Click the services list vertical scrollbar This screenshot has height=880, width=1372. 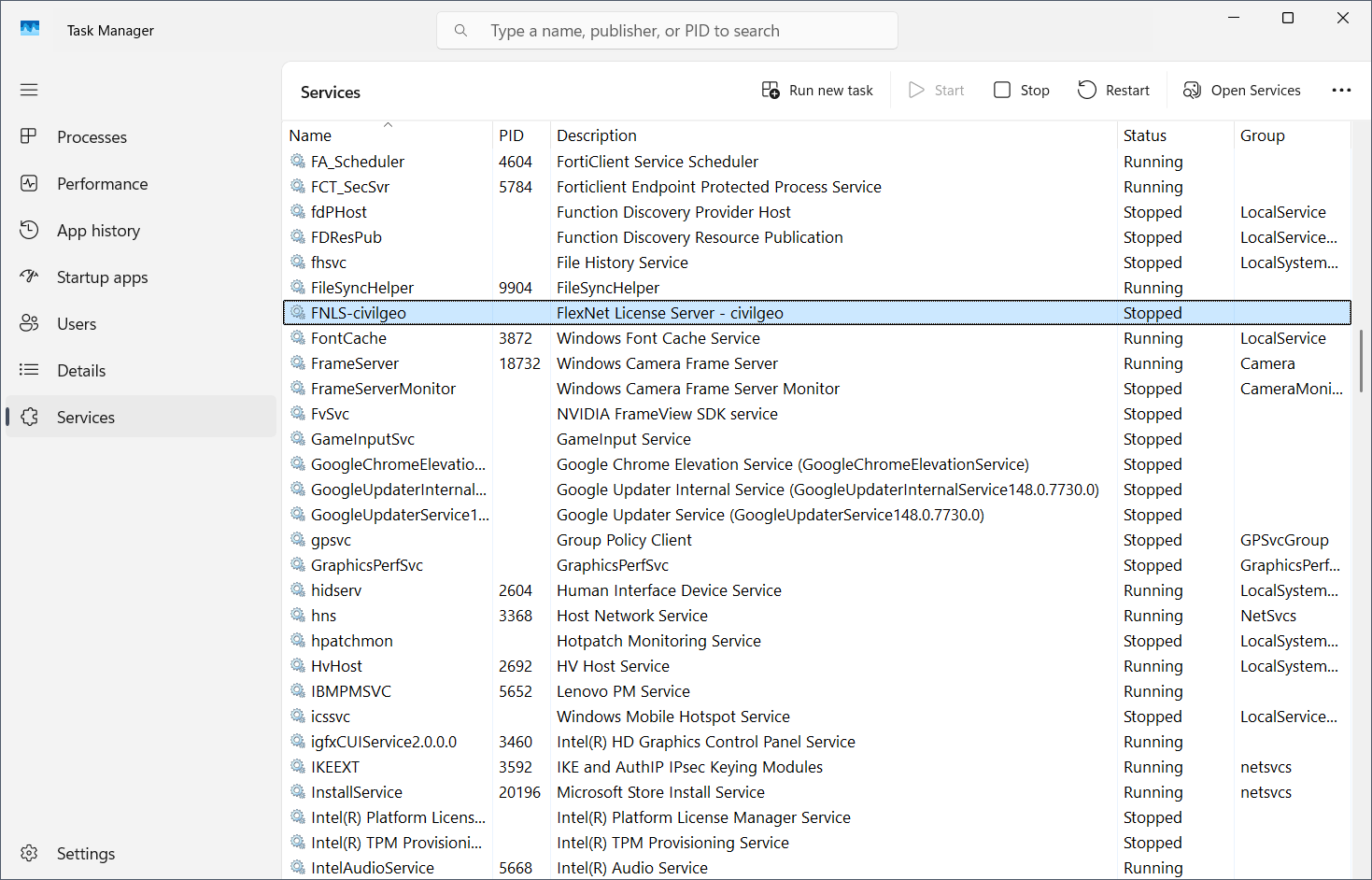[1361, 361]
